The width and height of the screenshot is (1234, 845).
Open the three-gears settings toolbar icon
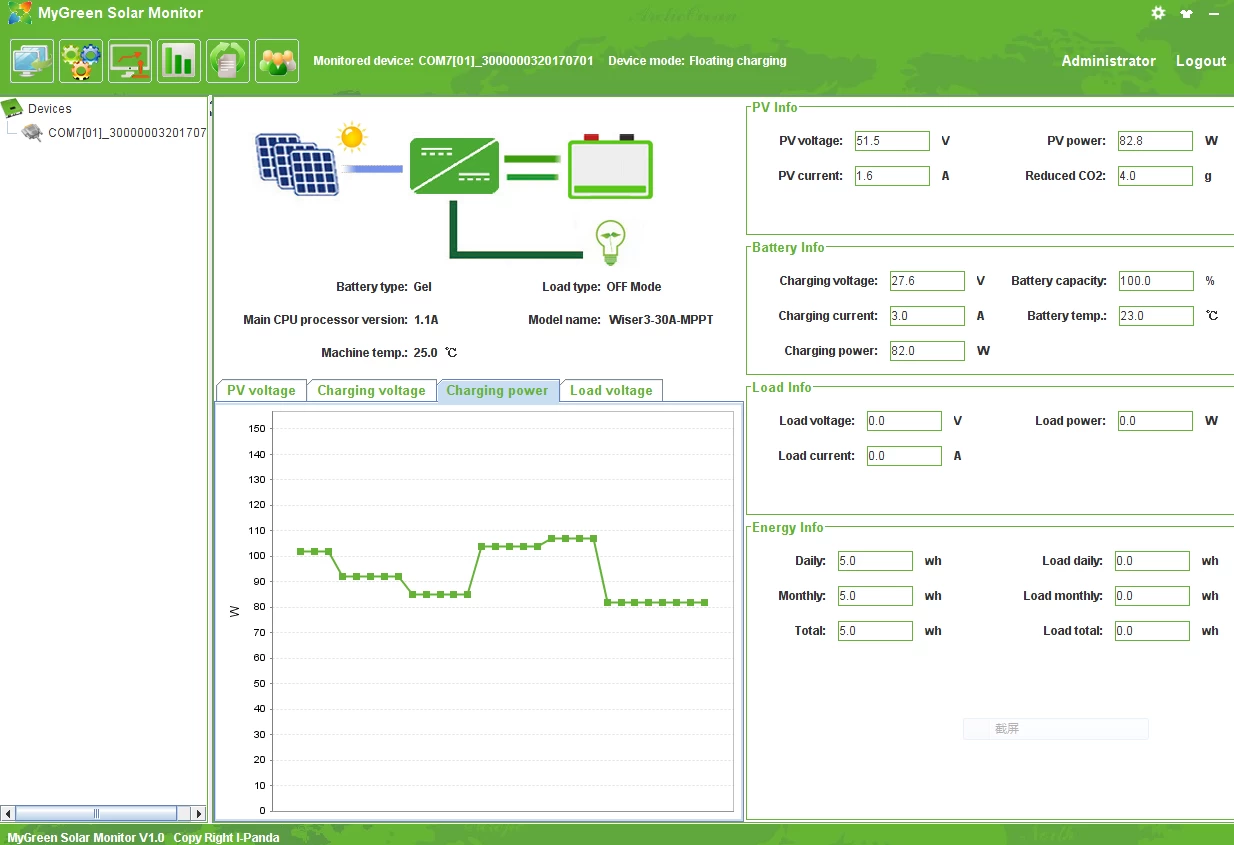[81, 61]
